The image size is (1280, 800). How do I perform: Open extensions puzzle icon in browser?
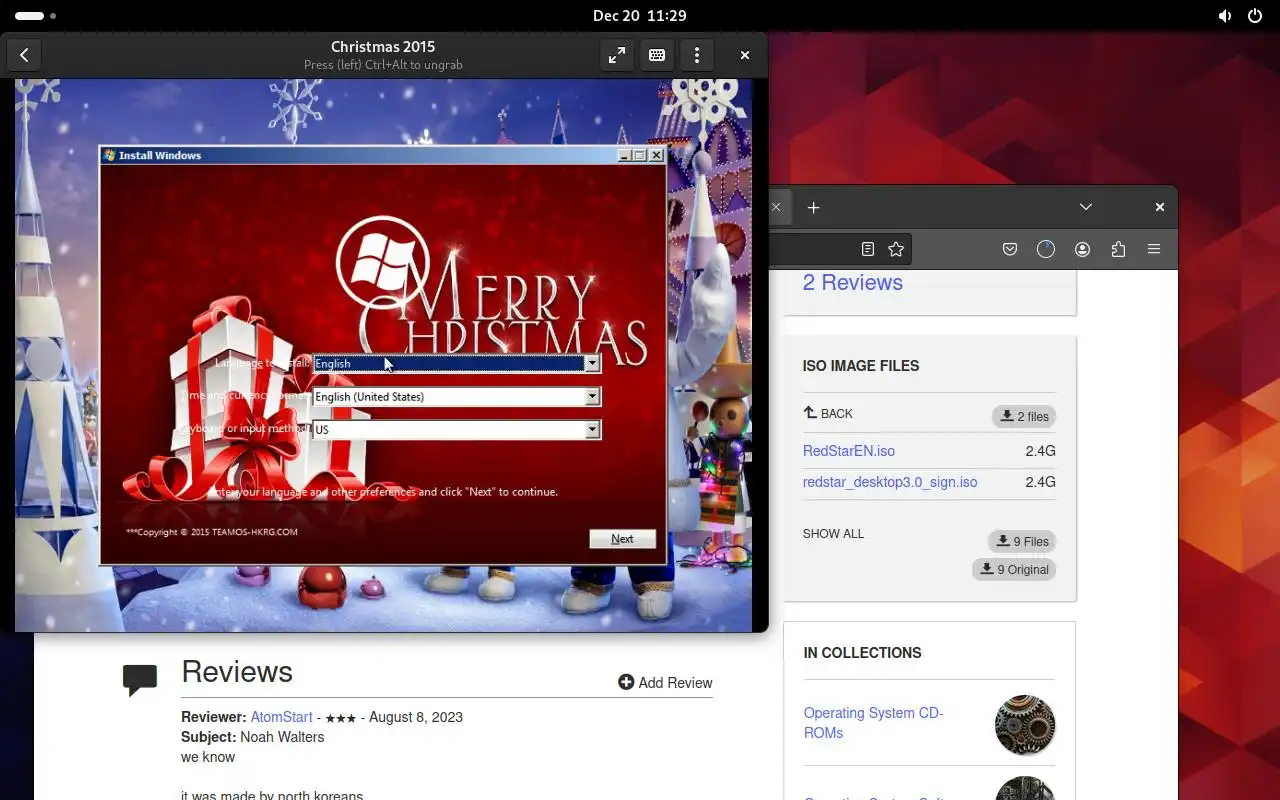pyautogui.click(x=1118, y=249)
